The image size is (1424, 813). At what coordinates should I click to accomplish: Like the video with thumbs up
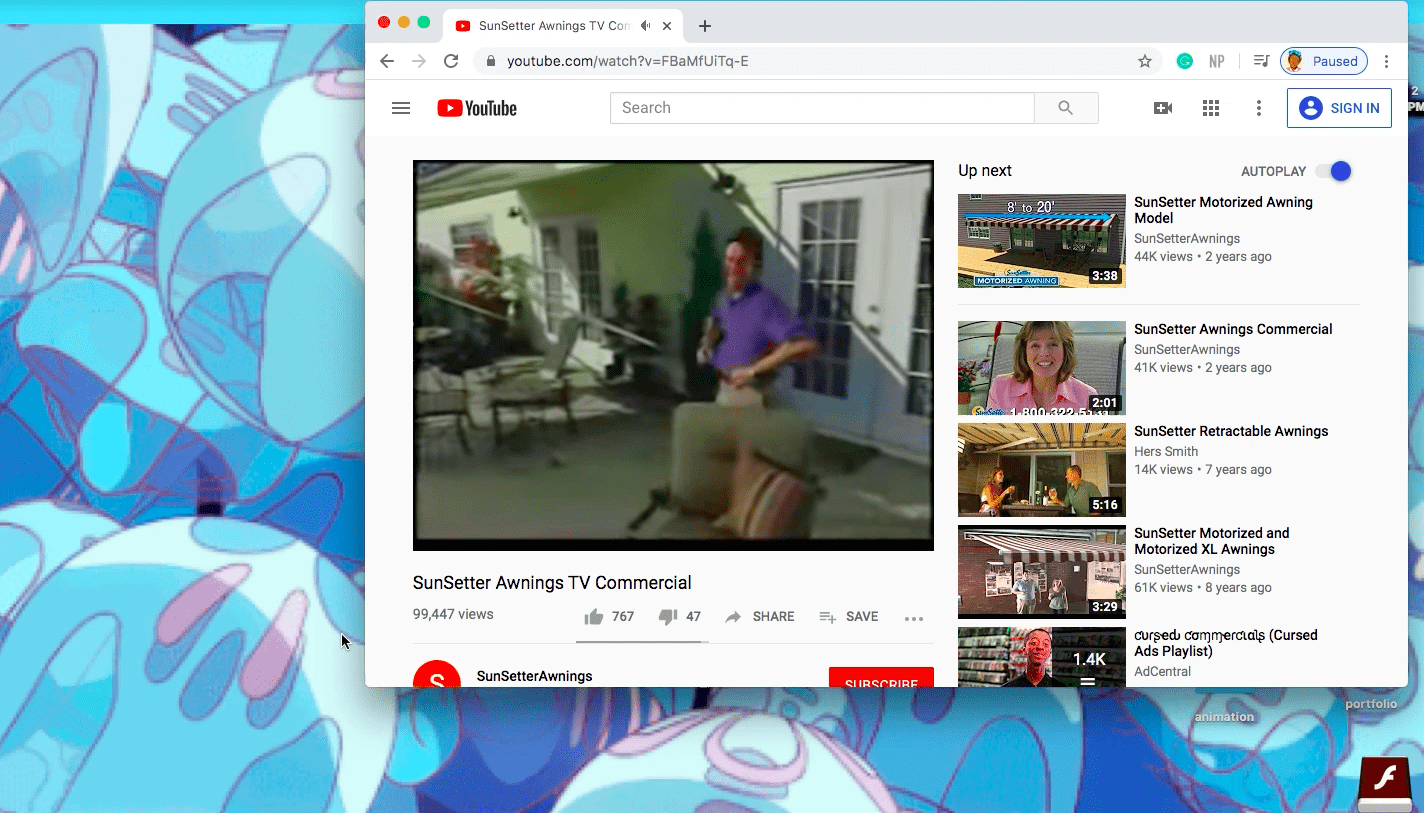[594, 617]
